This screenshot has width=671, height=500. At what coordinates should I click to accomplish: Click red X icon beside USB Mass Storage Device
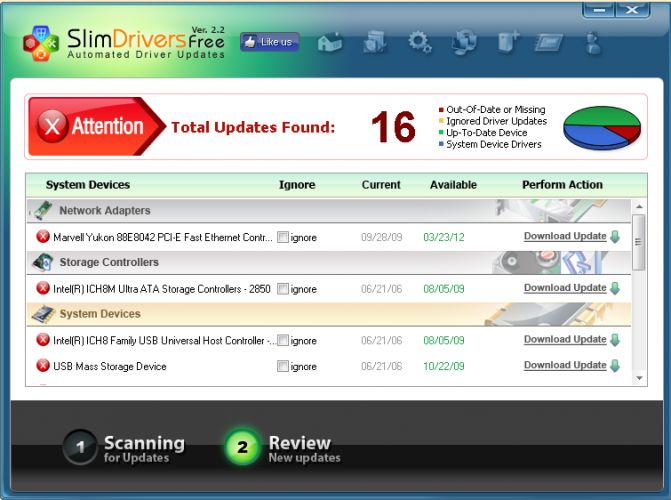(x=43, y=366)
